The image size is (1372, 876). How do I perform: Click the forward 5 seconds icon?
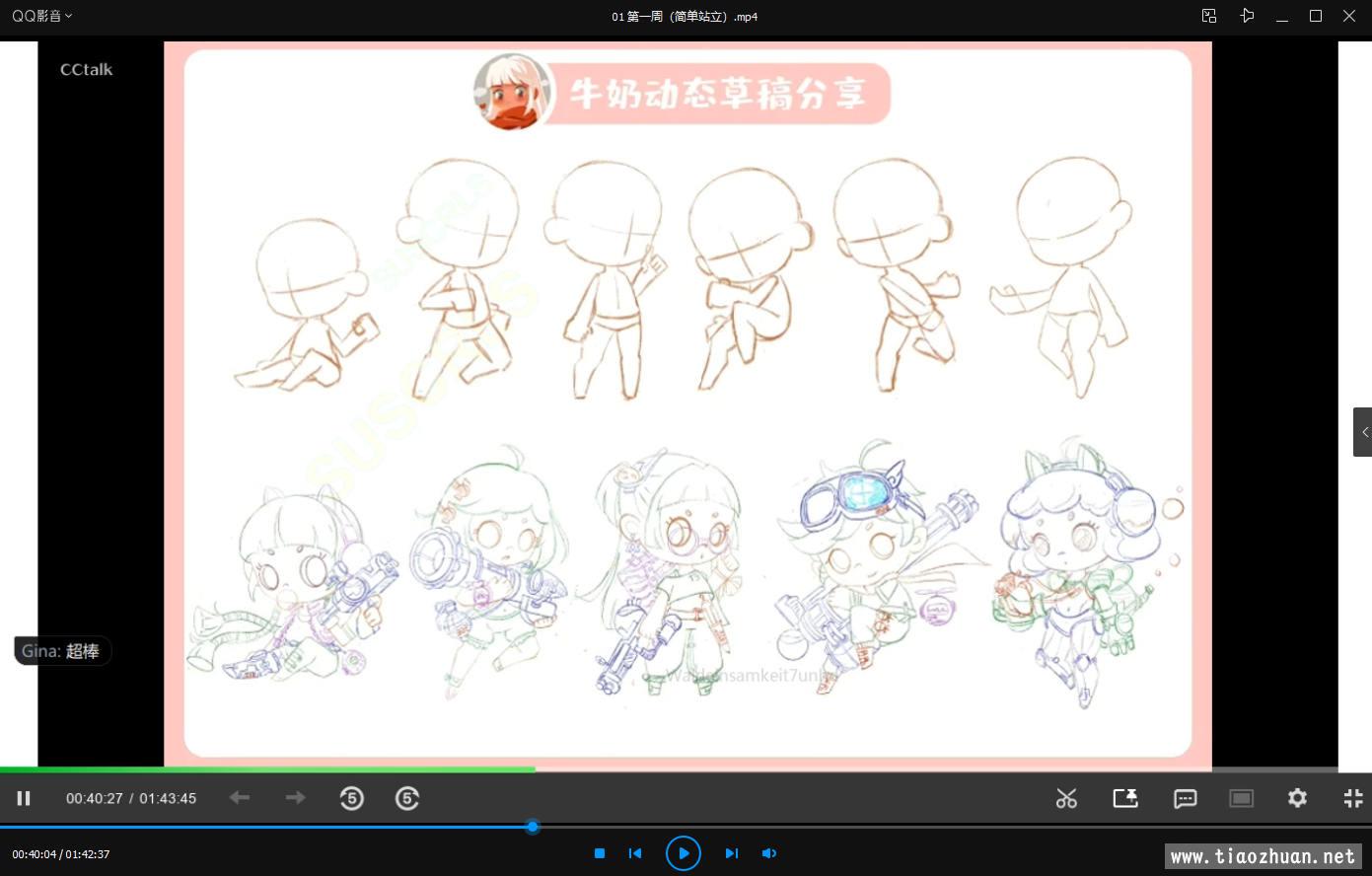(x=407, y=798)
